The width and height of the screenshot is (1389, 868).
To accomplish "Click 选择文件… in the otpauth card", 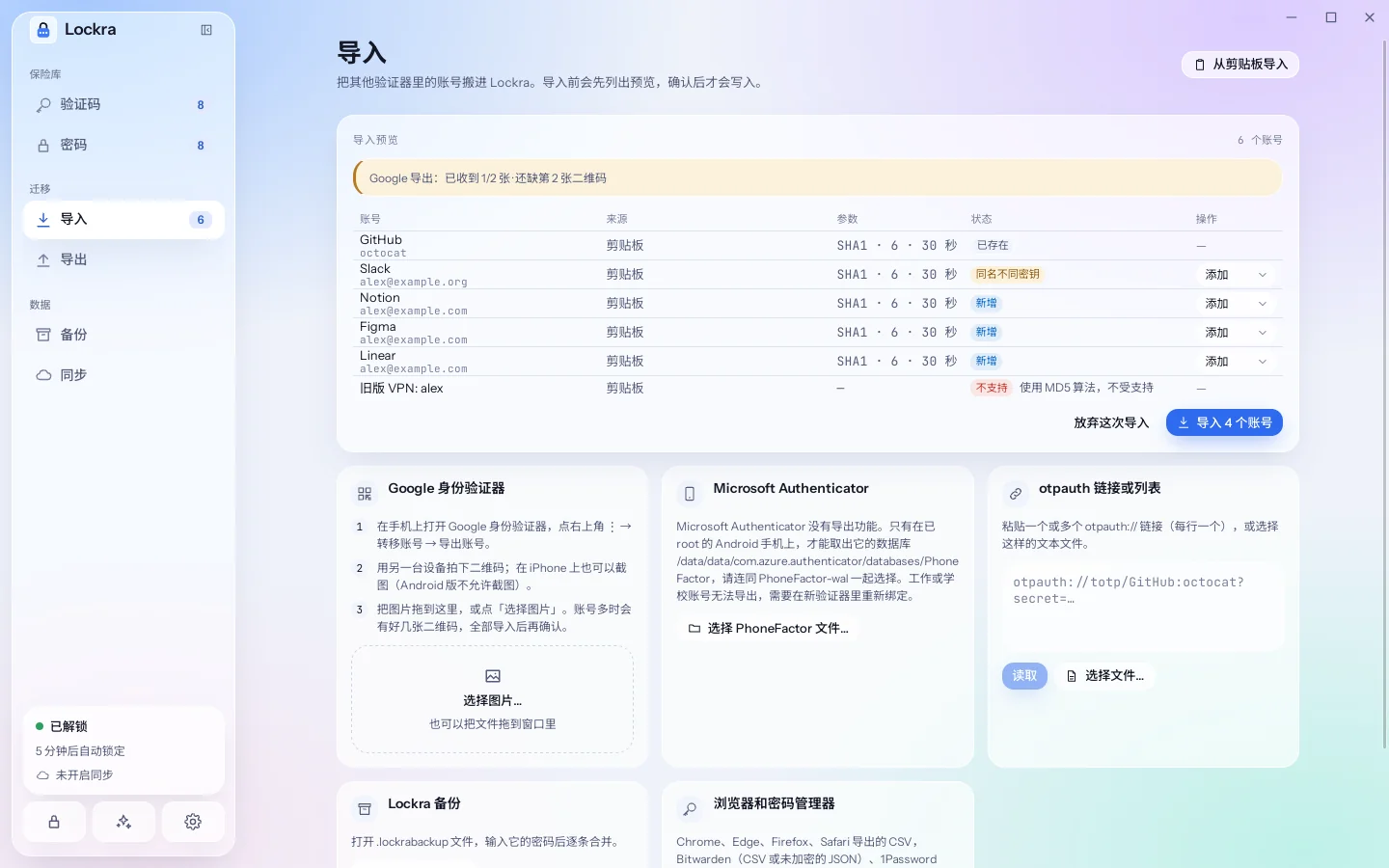I will click(x=1105, y=676).
